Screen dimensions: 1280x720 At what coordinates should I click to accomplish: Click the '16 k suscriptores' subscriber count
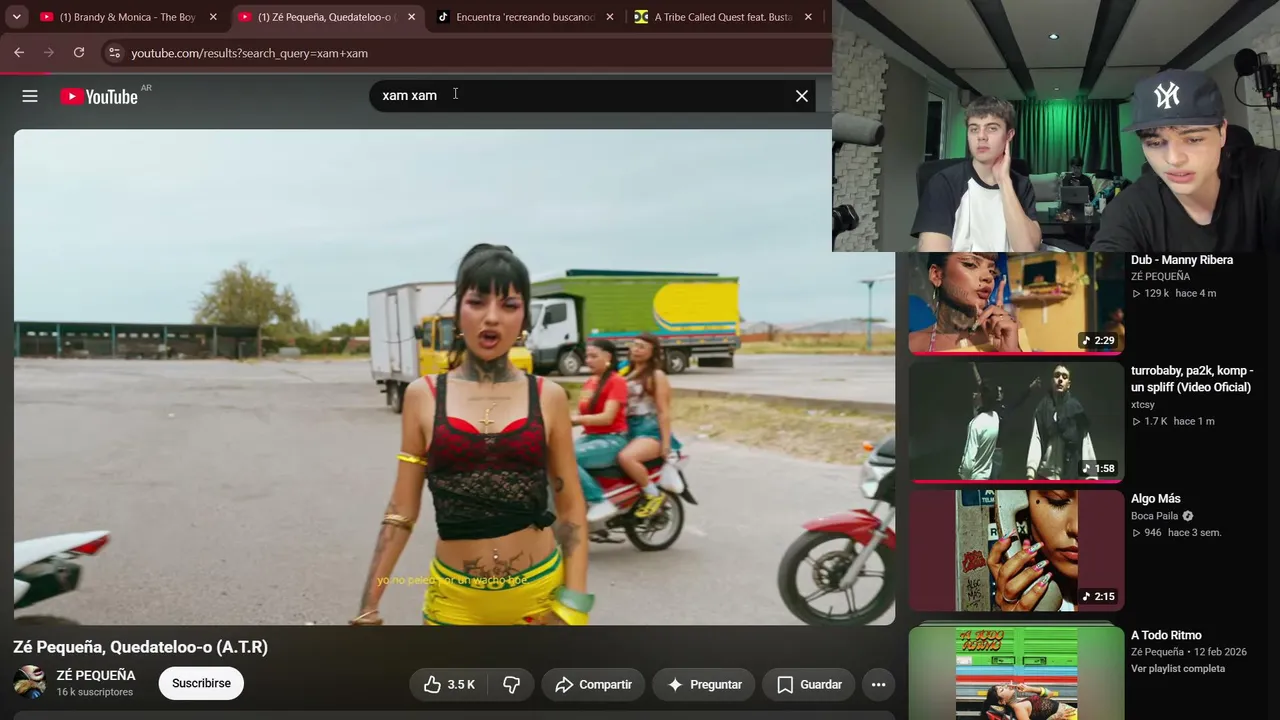click(94, 692)
